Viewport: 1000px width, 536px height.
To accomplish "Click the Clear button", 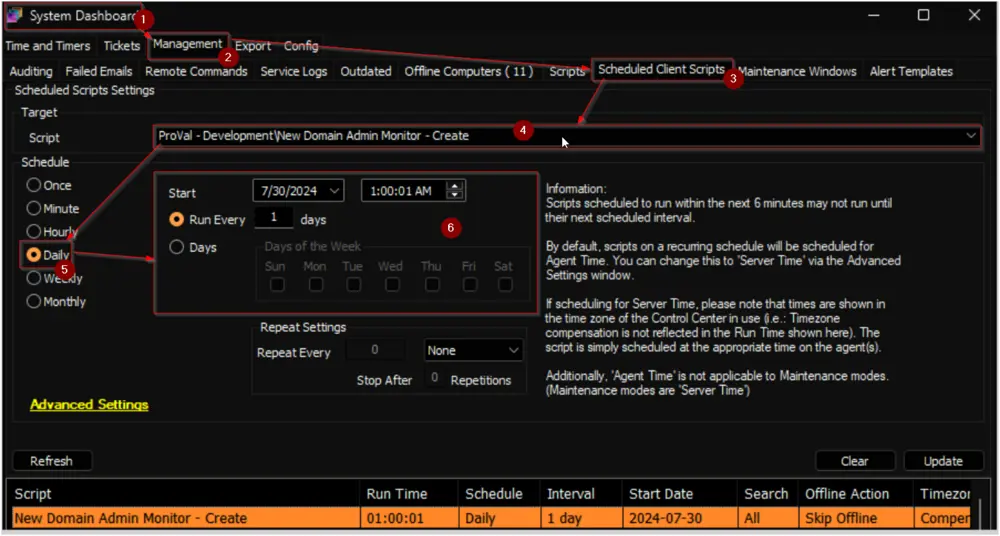I will [855, 461].
